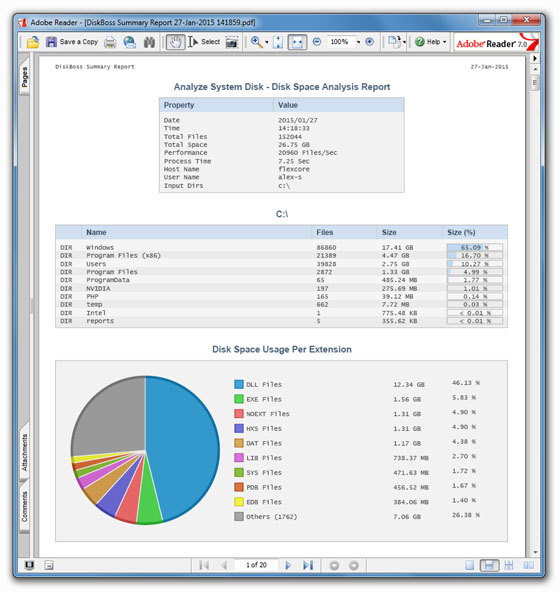Viewport: 560px width, 593px height.
Task: Click the 16.70 % size bar
Action: (x=475, y=256)
